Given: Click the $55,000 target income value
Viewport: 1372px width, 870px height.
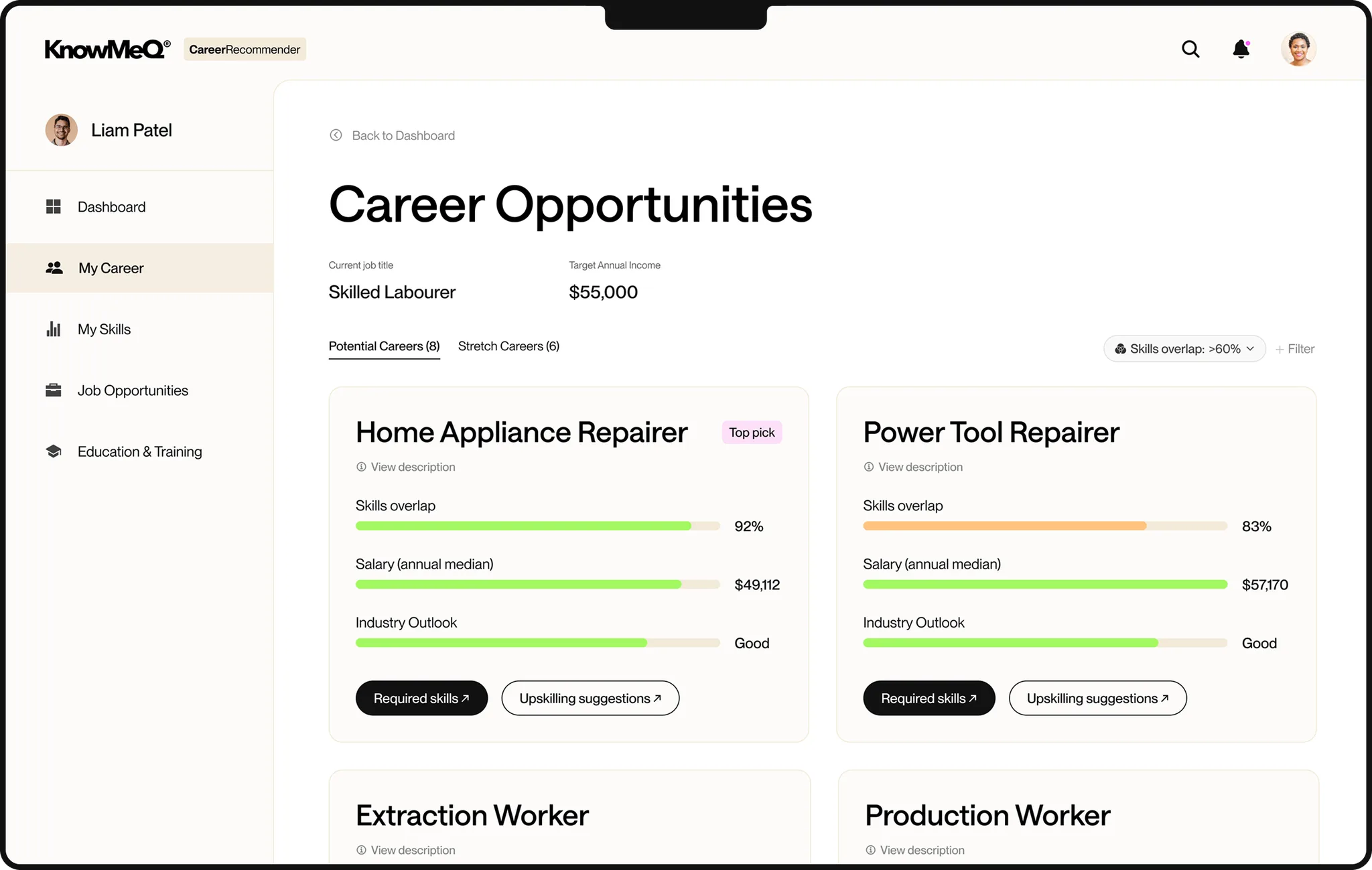Looking at the screenshot, I should pyautogui.click(x=603, y=292).
